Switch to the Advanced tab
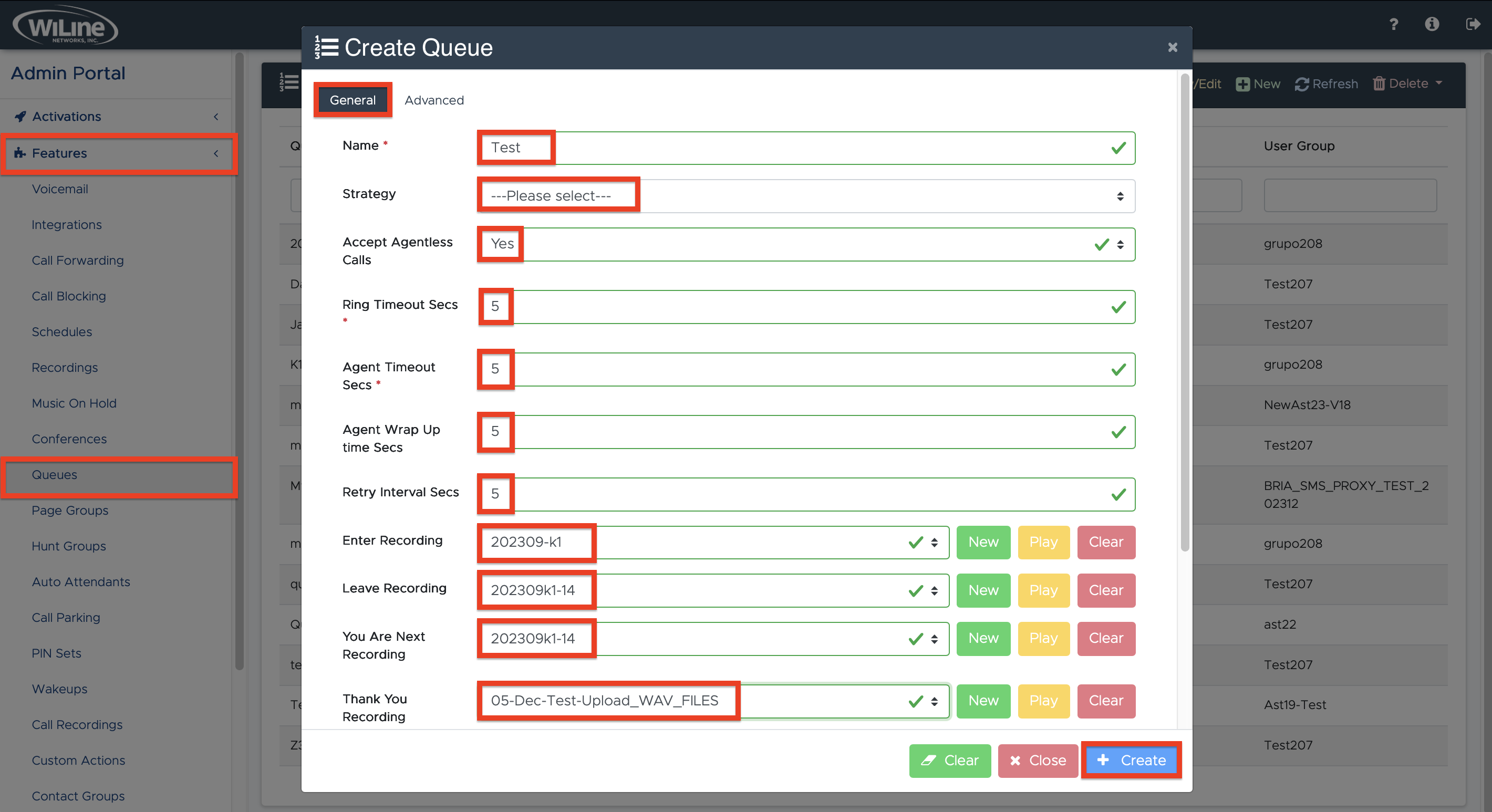 [434, 100]
